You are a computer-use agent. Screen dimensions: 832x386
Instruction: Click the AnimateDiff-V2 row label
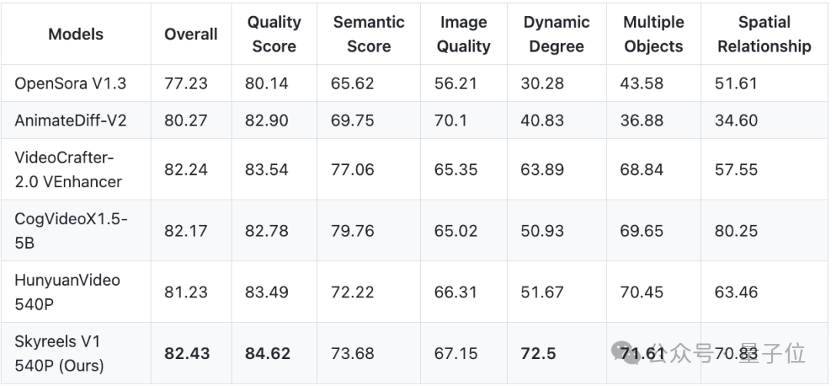point(71,121)
